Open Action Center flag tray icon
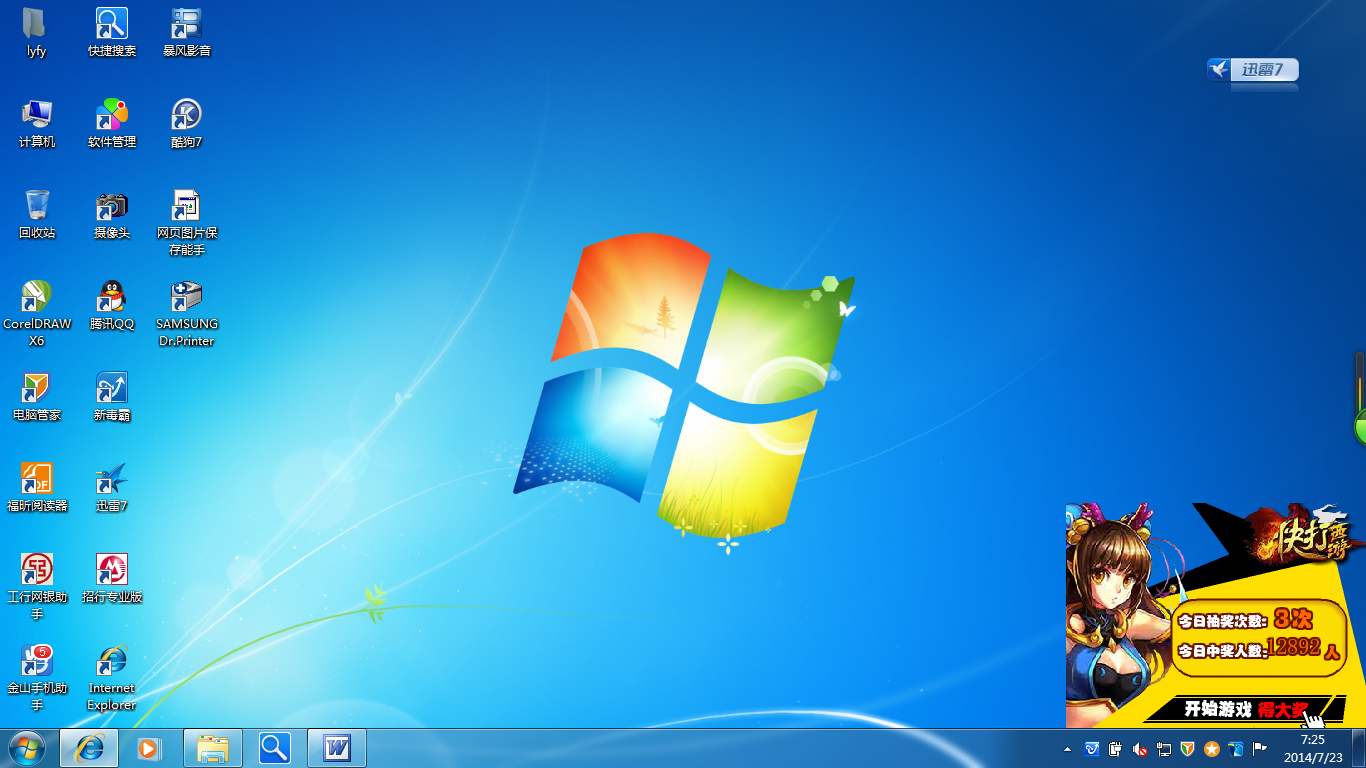Image resolution: width=1366 pixels, height=768 pixels. click(x=1260, y=748)
